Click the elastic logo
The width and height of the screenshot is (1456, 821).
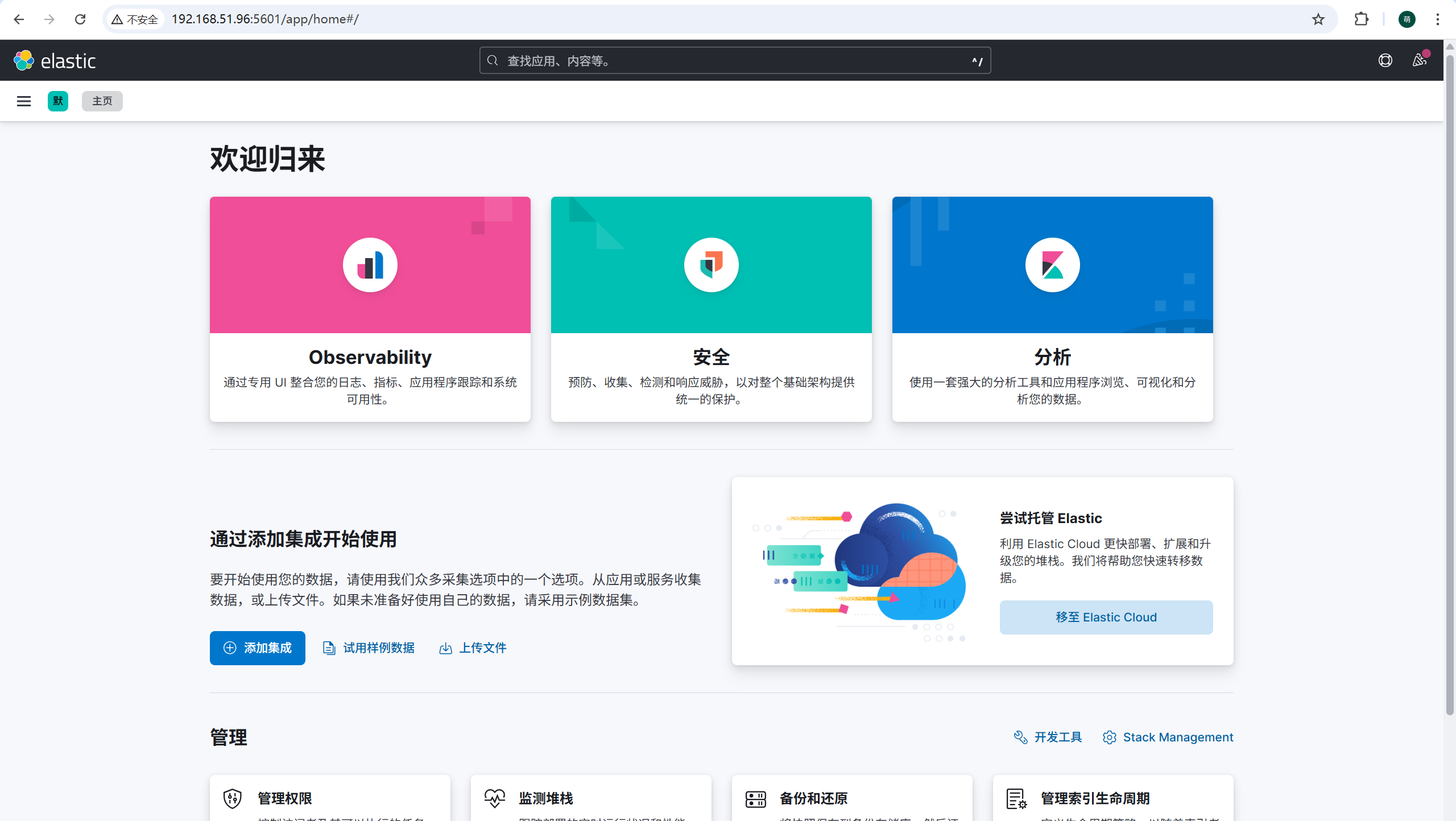(55, 60)
